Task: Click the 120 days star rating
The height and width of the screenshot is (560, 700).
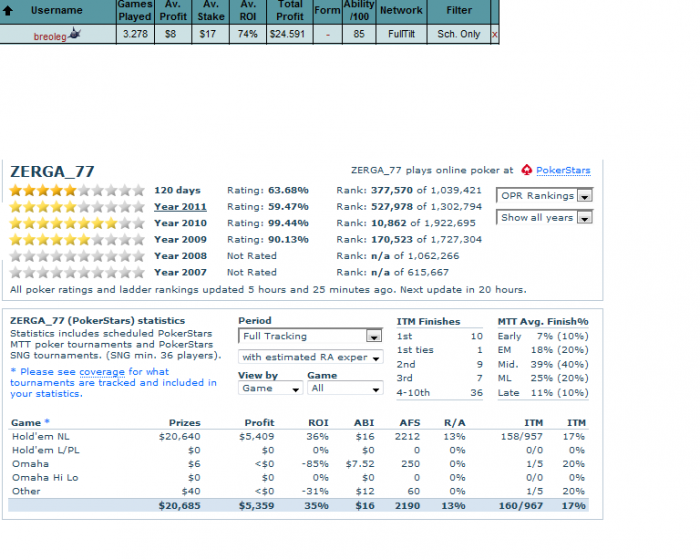Action: [77, 190]
